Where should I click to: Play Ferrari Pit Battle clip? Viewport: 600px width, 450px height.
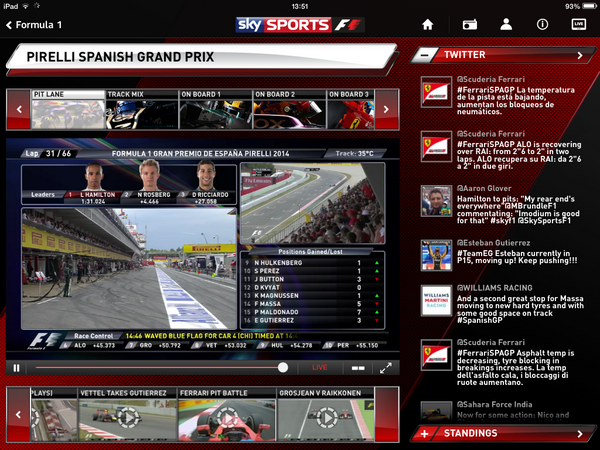pos(227,415)
